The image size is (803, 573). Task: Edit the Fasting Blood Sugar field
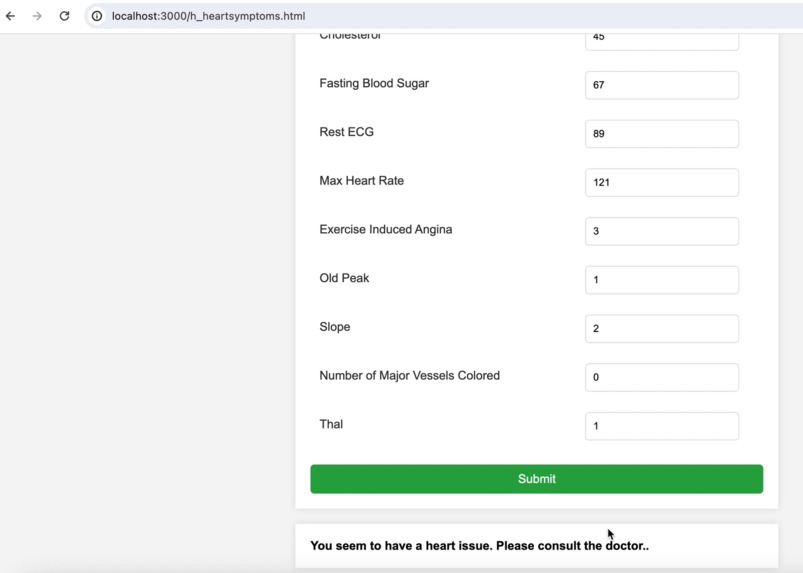[x=662, y=85]
